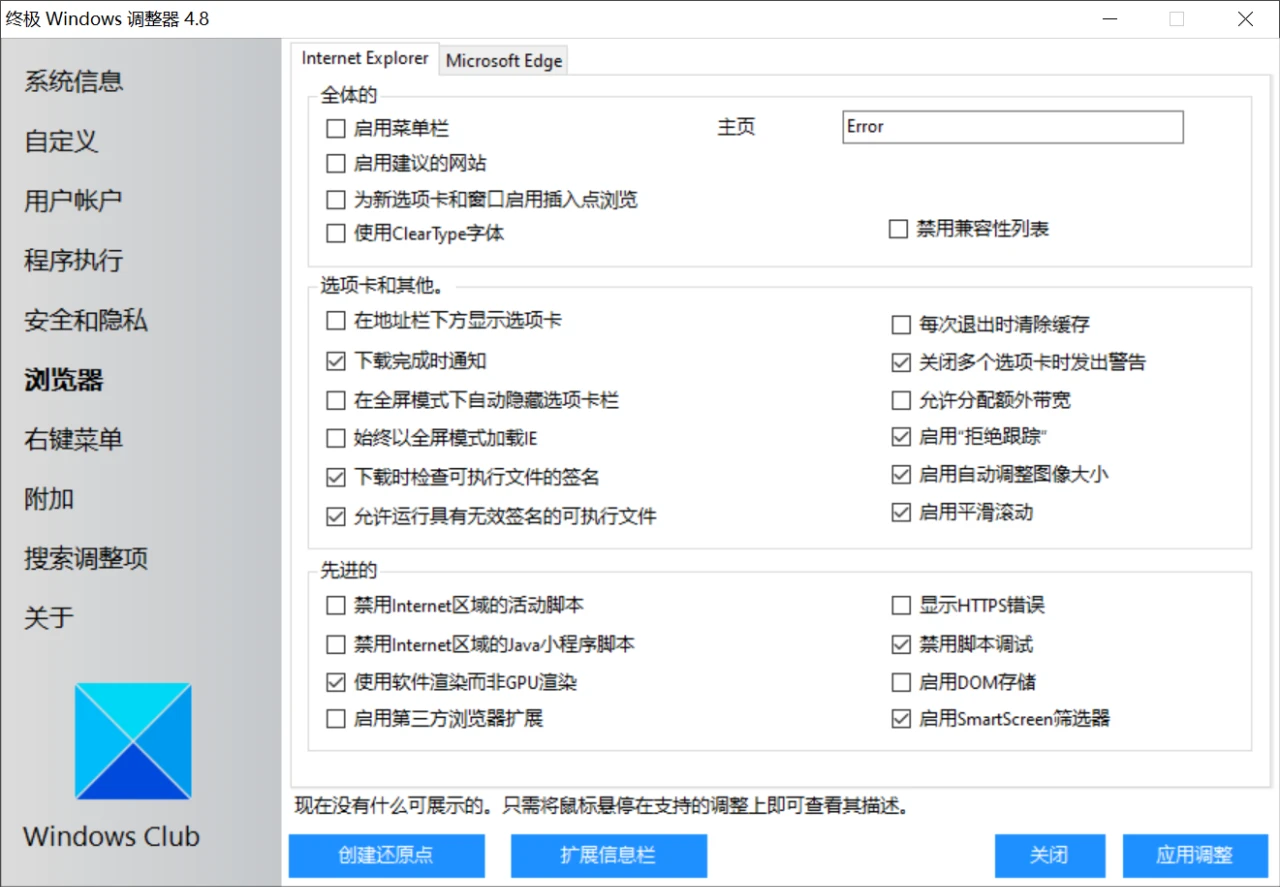Click the 主页 input field showing Error
The width and height of the screenshot is (1280, 887).
(1012, 127)
